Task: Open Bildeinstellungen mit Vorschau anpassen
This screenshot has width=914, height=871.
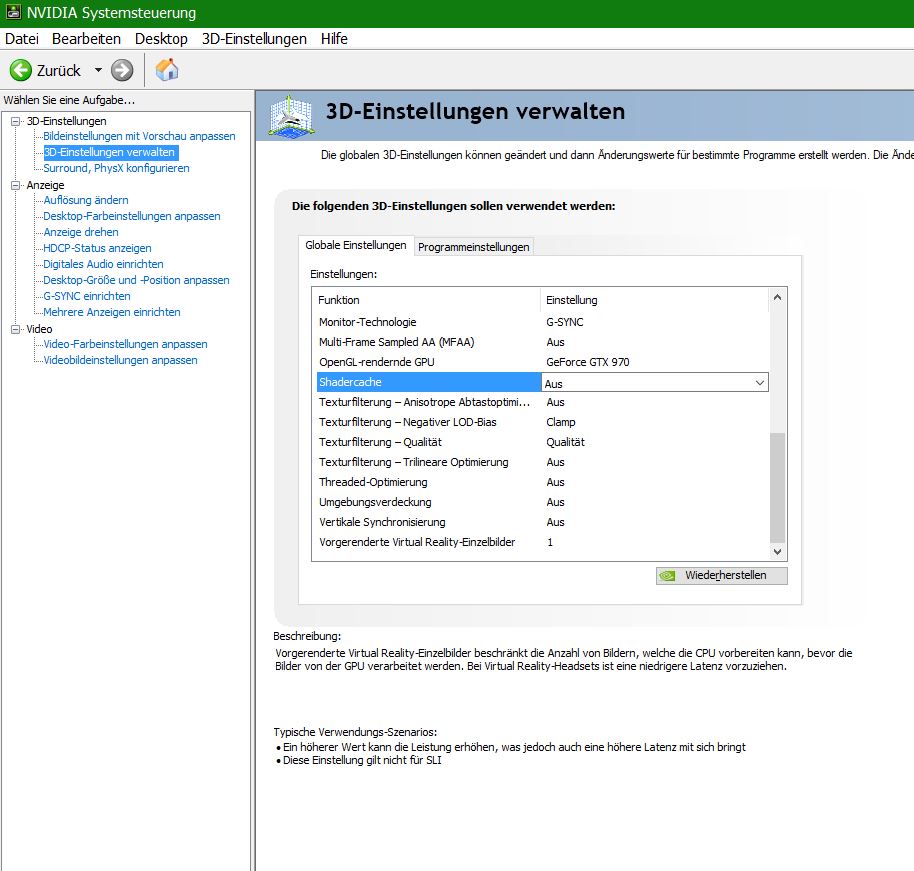Action: 139,136
